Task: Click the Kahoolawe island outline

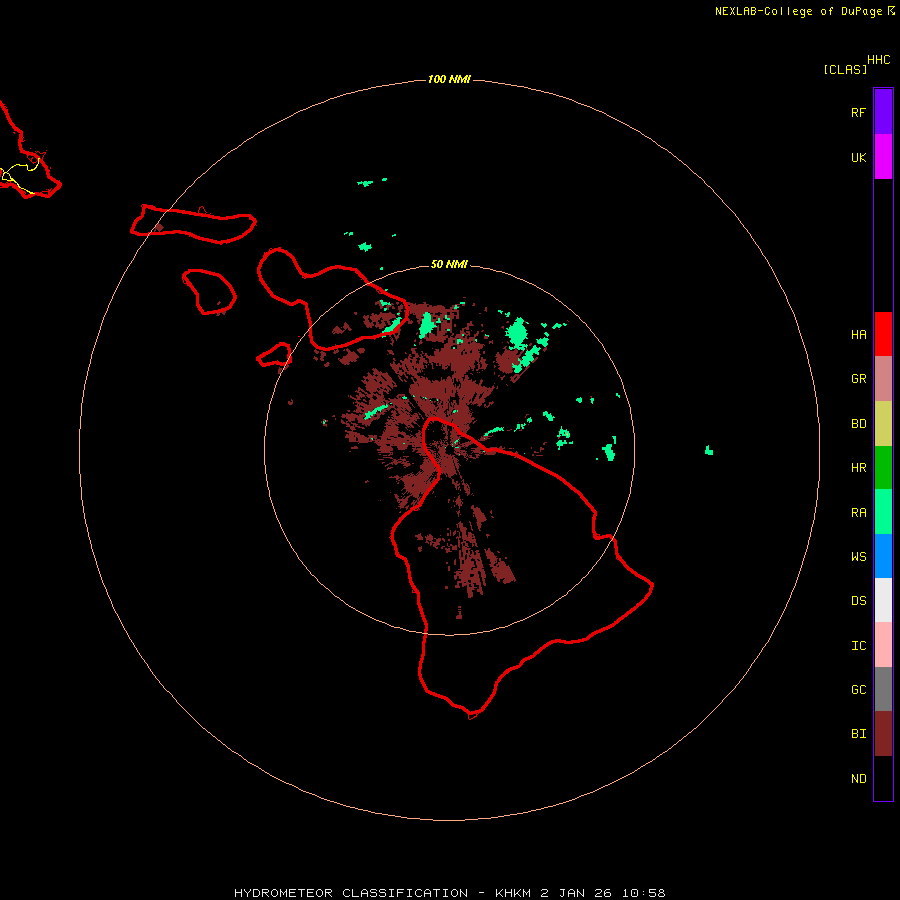Action: point(274,355)
